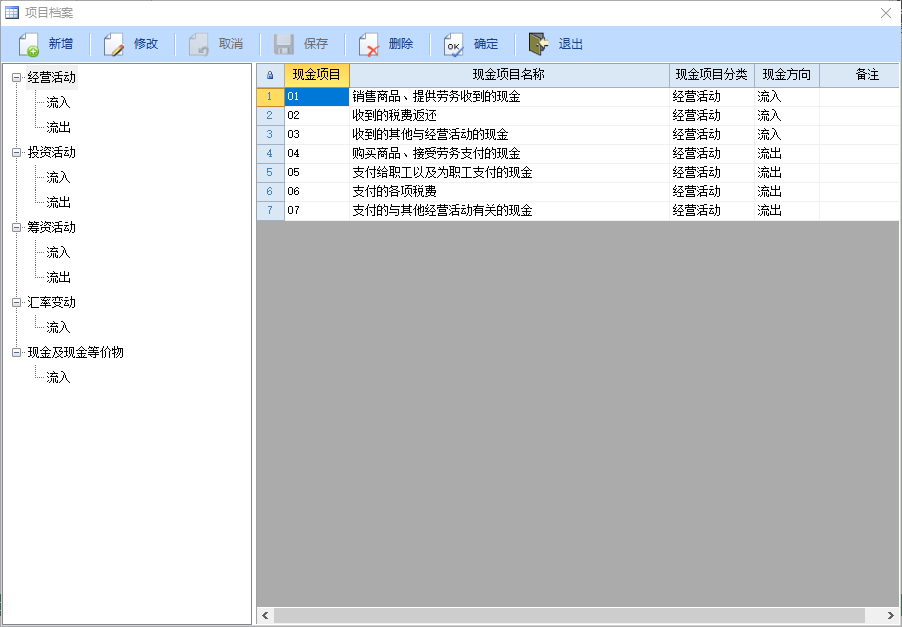
Task: Click cell 支付的各项税费
Action: (x=509, y=192)
